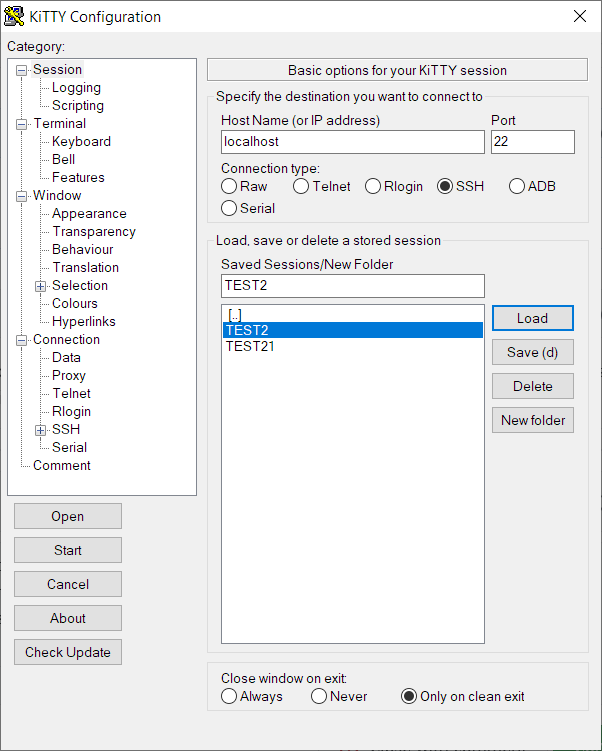The image size is (602, 751).
Task: Close the KiTTY Configuration window
Action: click(x=580, y=16)
